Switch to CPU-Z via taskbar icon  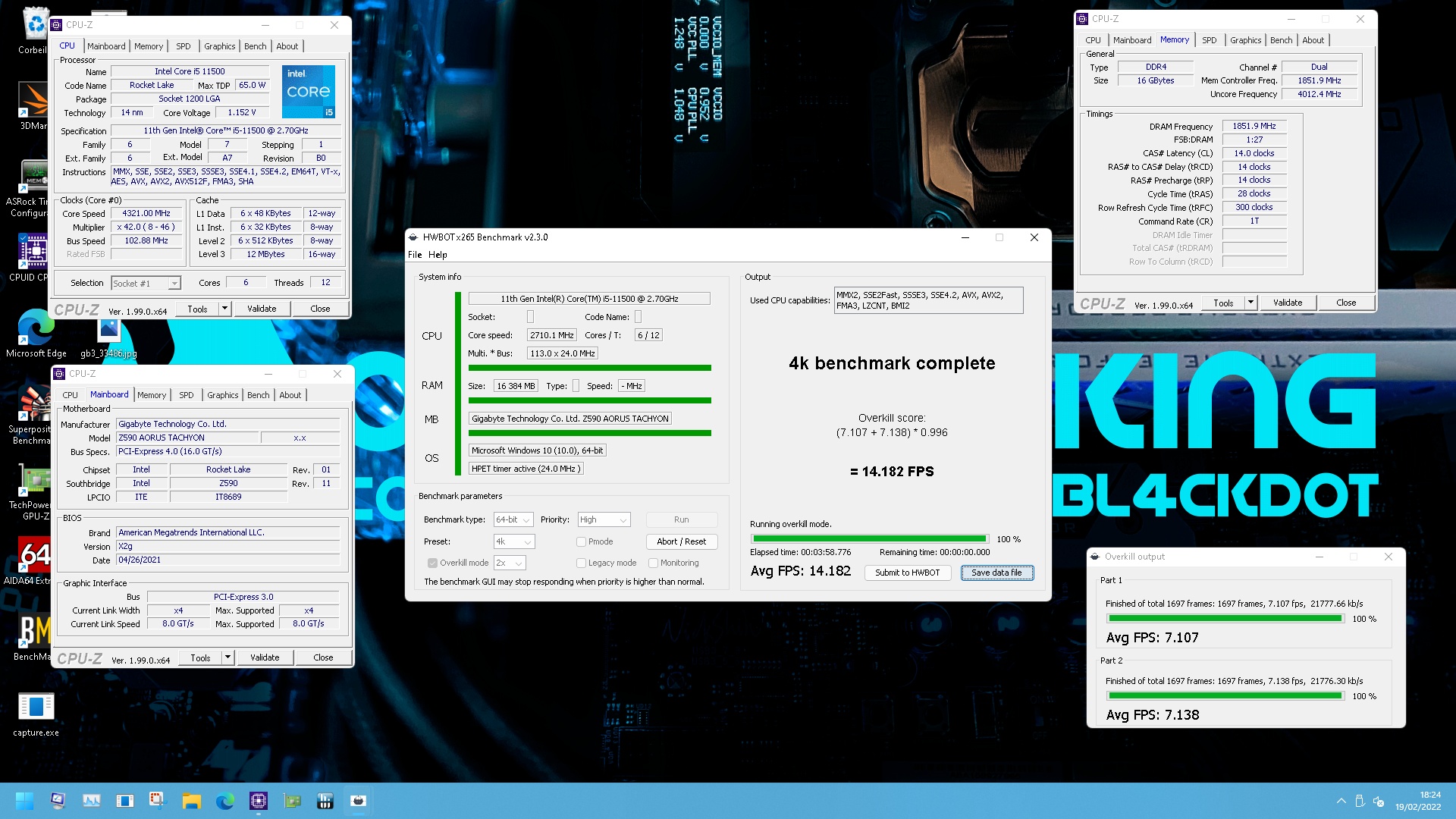point(259,801)
